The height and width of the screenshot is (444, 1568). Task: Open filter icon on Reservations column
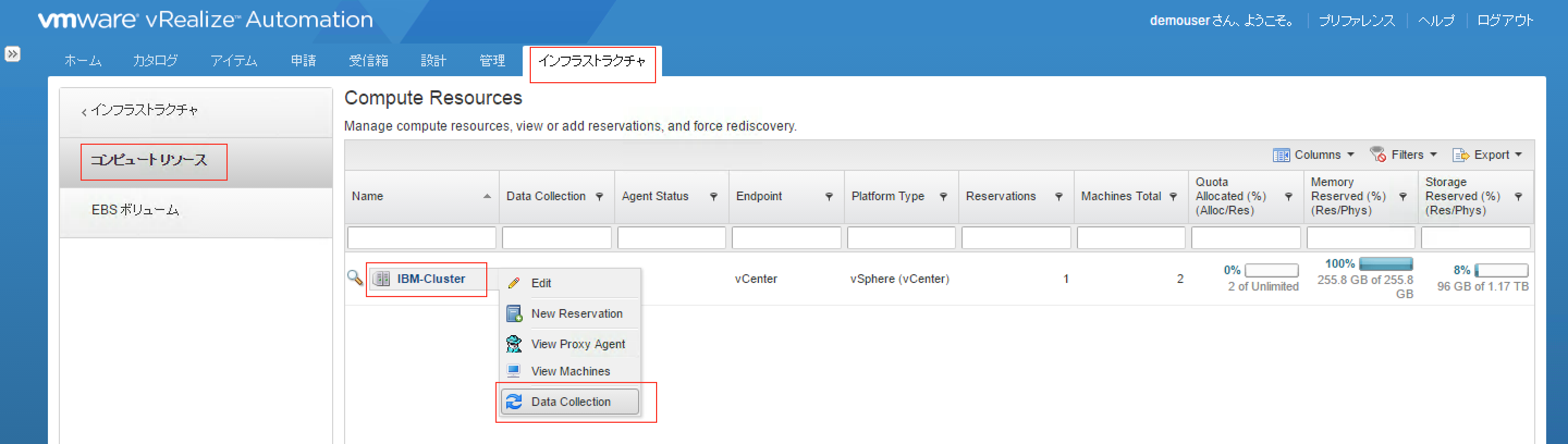tap(1058, 196)
